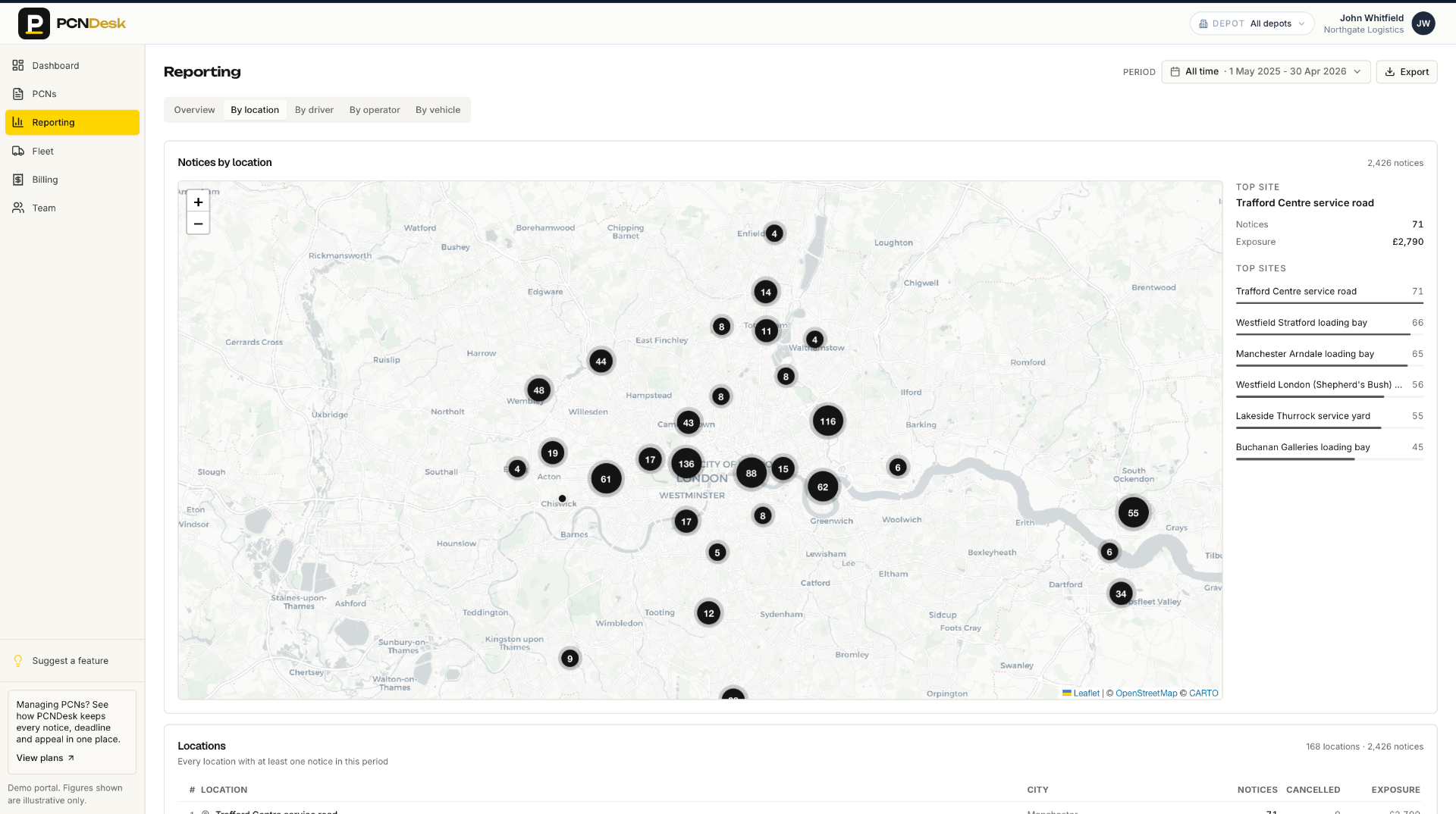Click the PCNDesk logo icon
This screenshot has height=814, width=1456.
[33, 23]
